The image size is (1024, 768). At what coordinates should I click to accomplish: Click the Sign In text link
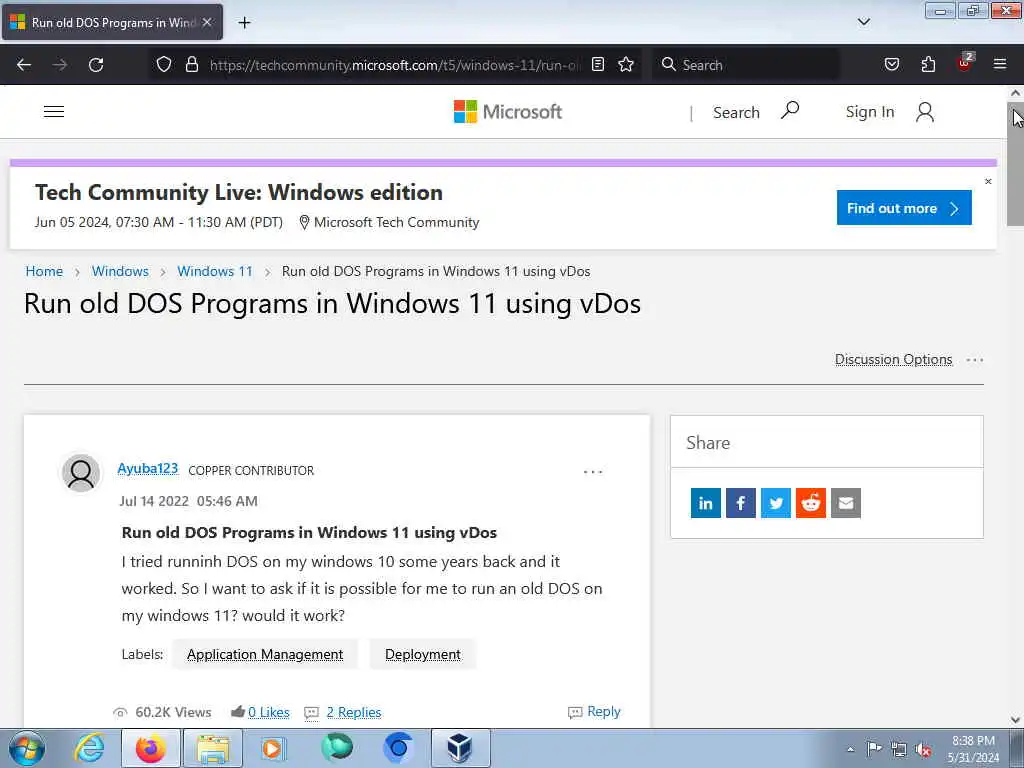coord(870,112)
